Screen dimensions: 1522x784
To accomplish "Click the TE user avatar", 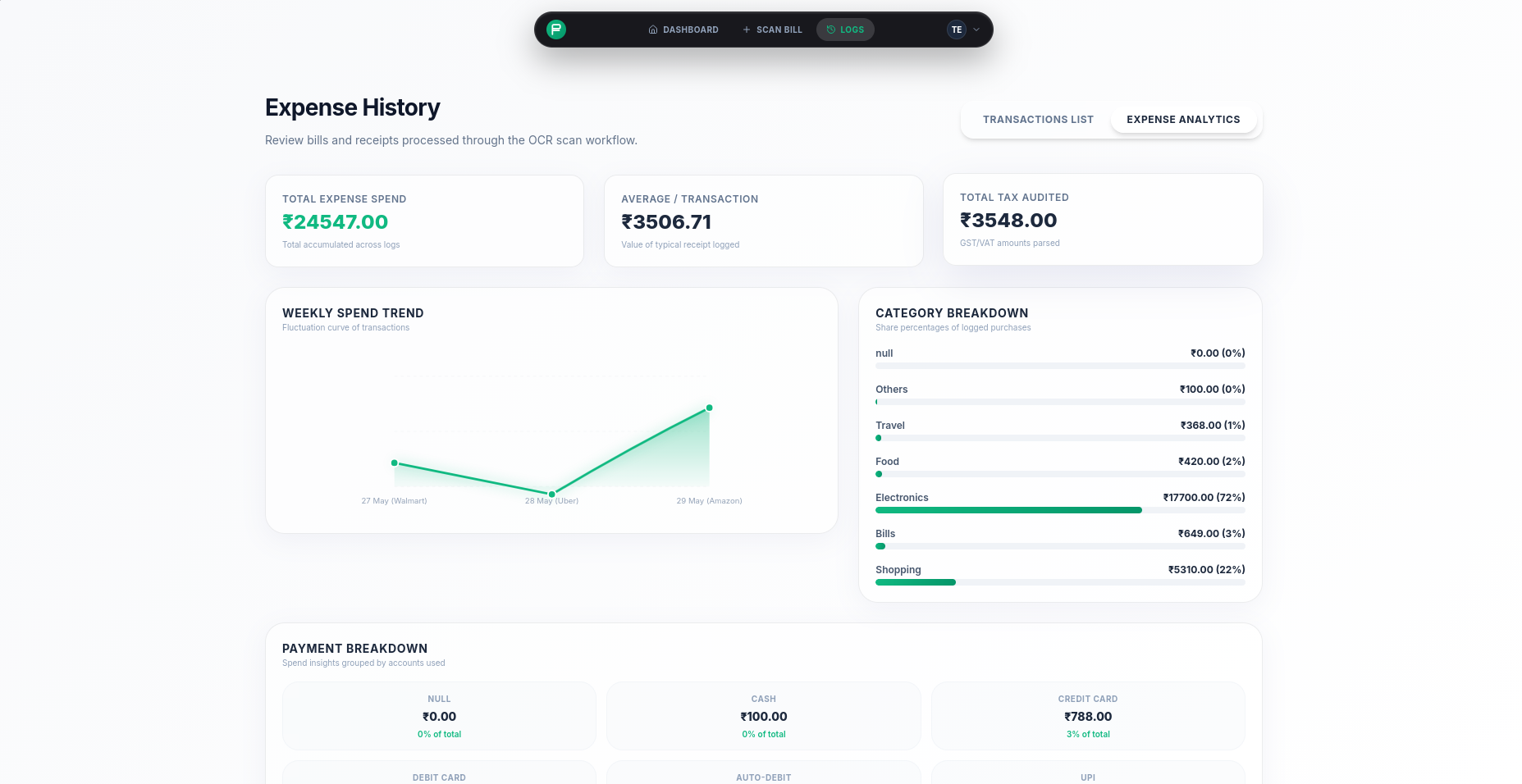I will [x=957, y=30].
